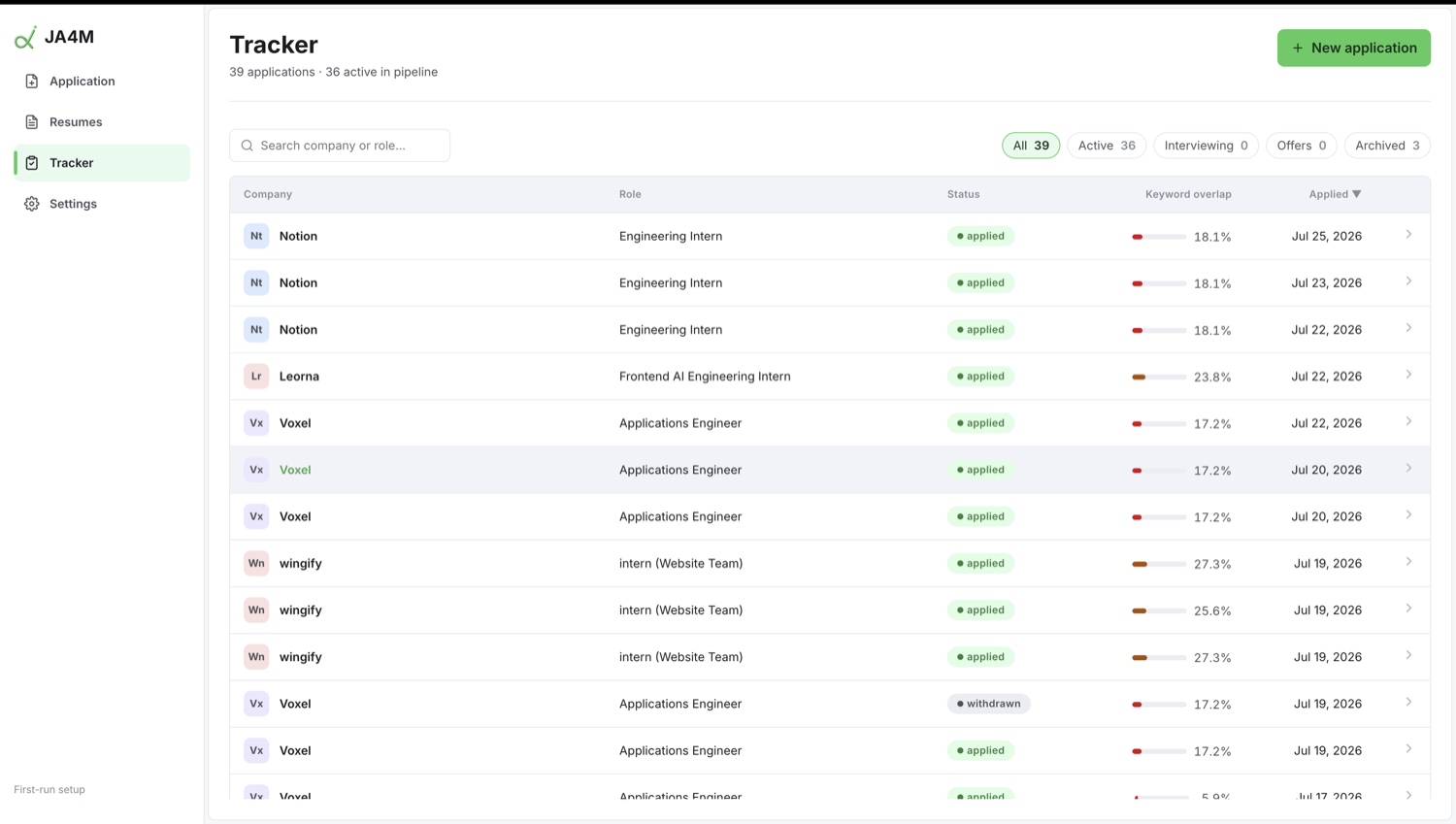The image size is (1456, 824).
Task: Click intern (Website Team) on 25.6% row
Action: pyautogui.click(x=680, y=610)
